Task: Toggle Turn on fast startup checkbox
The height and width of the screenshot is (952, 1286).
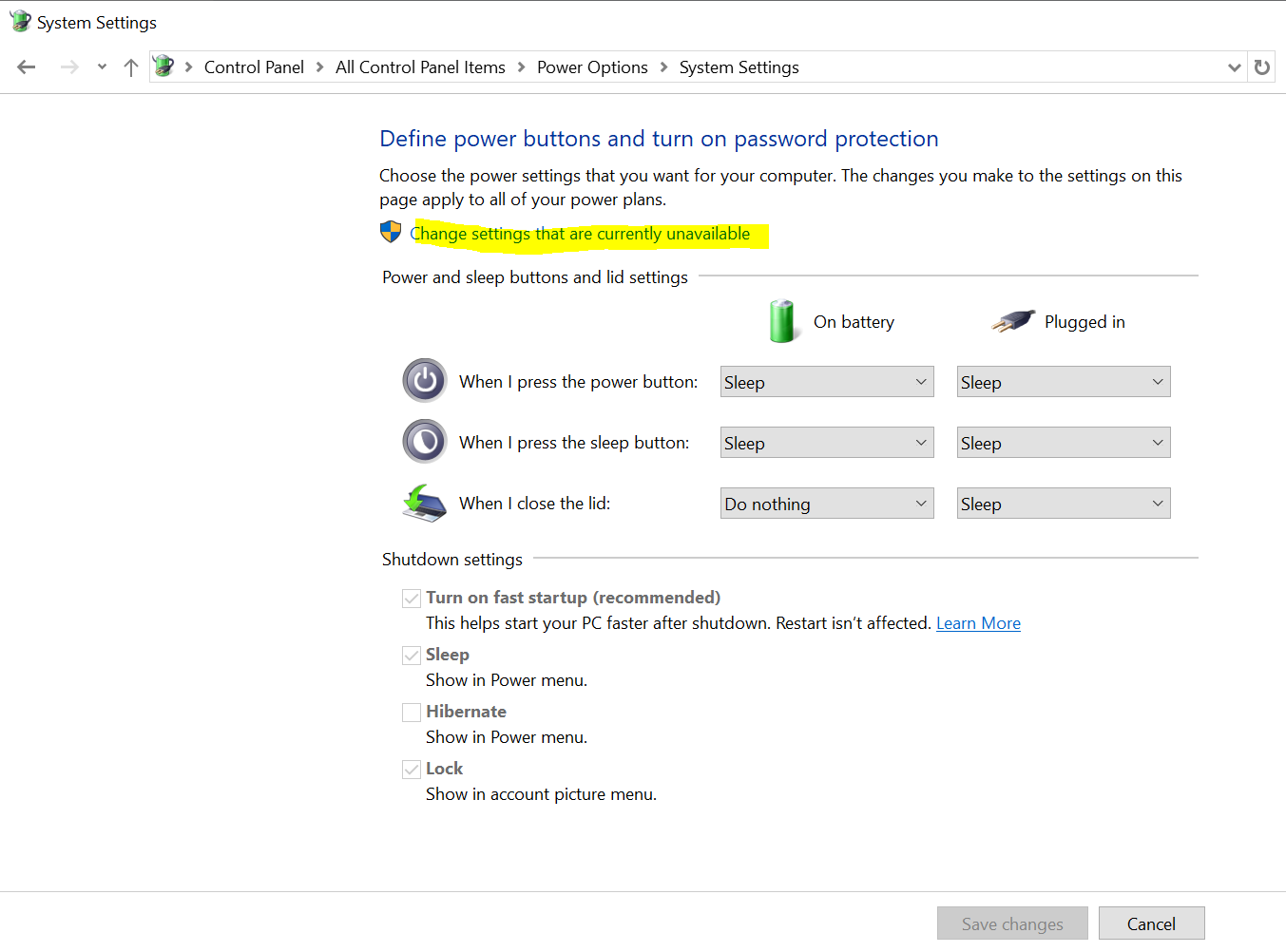Action: [x=412, y=599]
